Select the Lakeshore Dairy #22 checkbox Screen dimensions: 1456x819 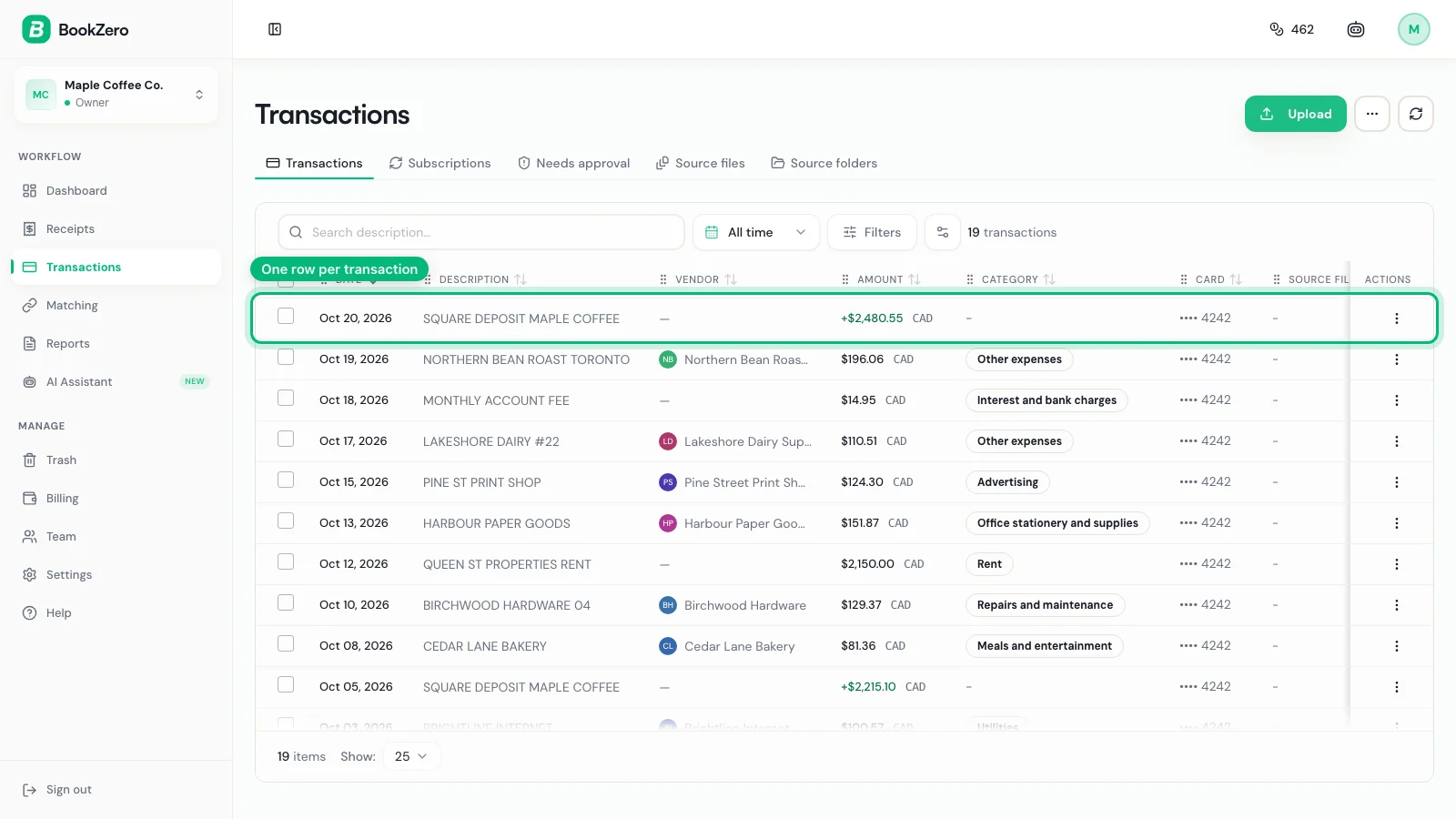286,439
